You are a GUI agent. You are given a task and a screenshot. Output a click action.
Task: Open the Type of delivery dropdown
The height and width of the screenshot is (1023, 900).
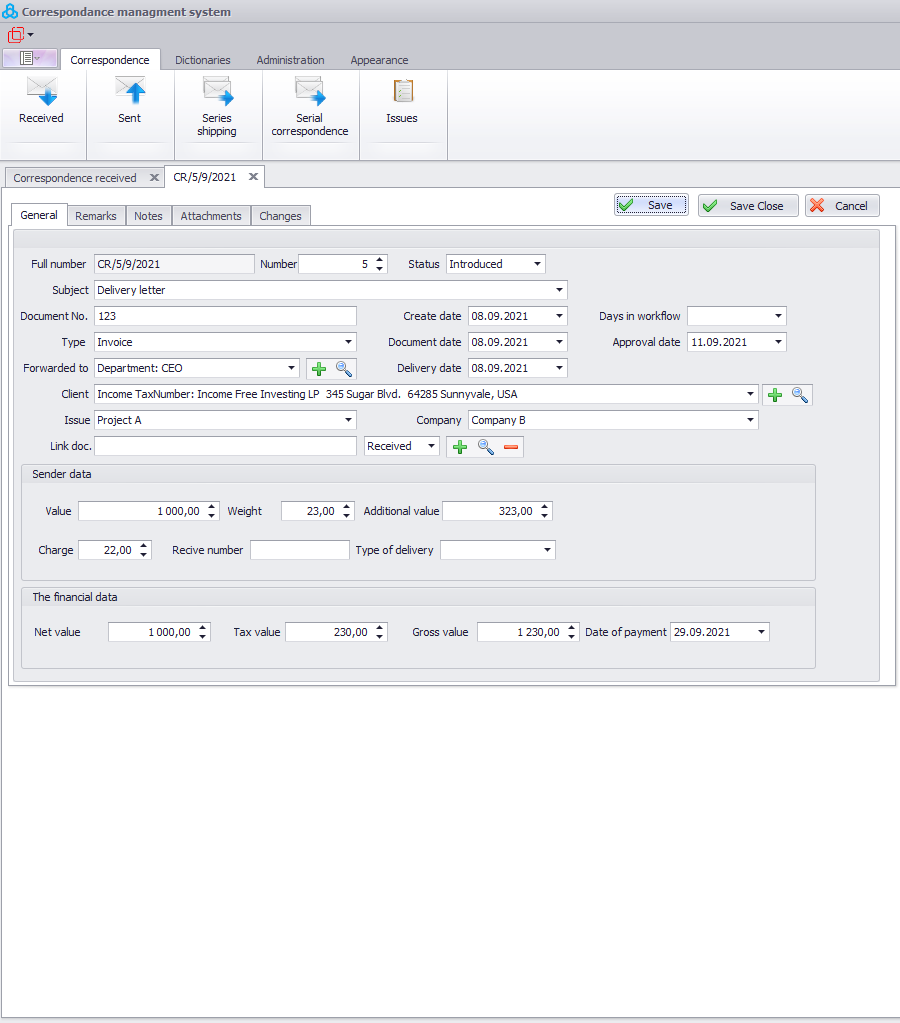point(547,550)
